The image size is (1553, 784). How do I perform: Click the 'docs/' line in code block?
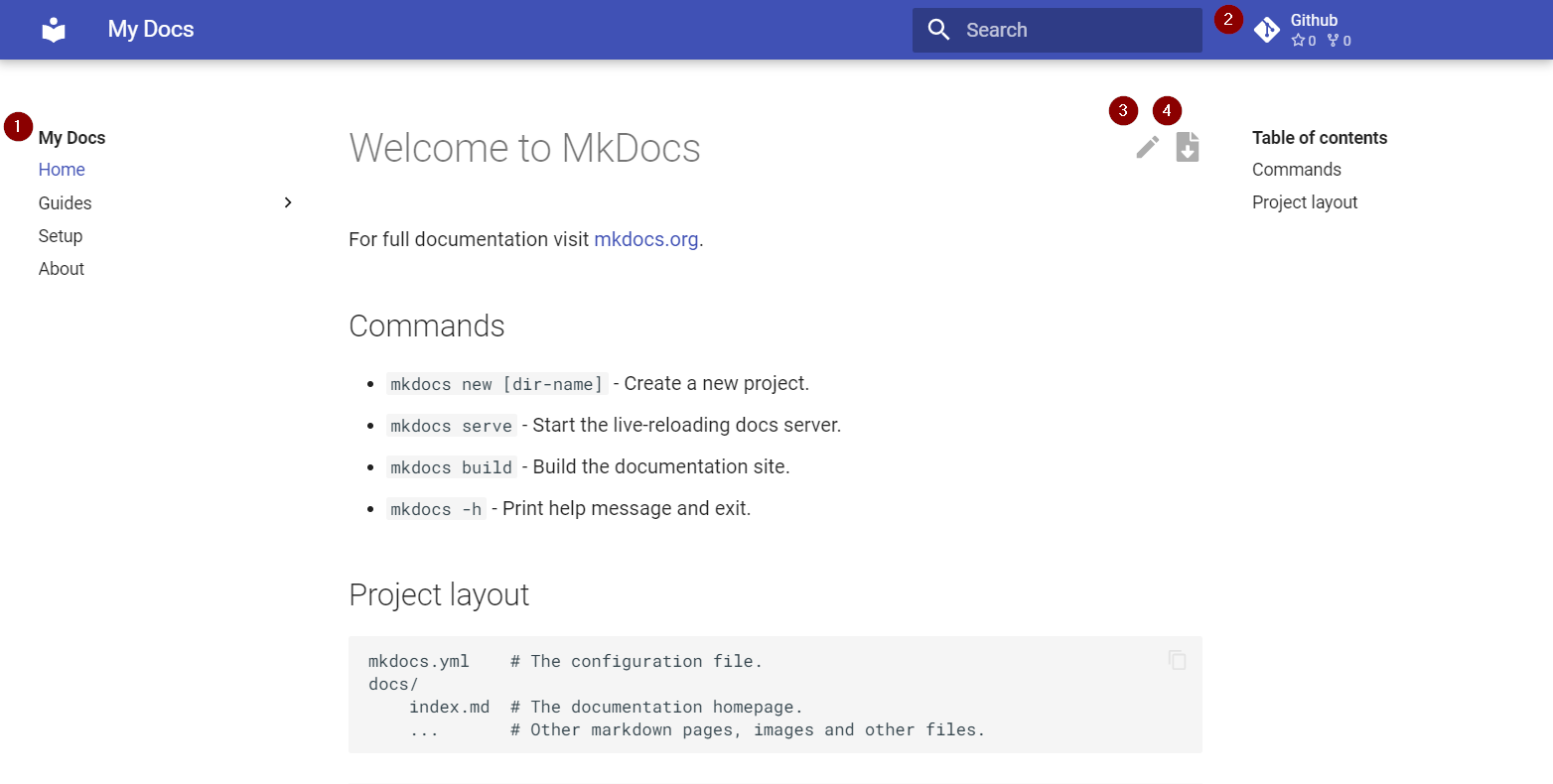[393, 684]
